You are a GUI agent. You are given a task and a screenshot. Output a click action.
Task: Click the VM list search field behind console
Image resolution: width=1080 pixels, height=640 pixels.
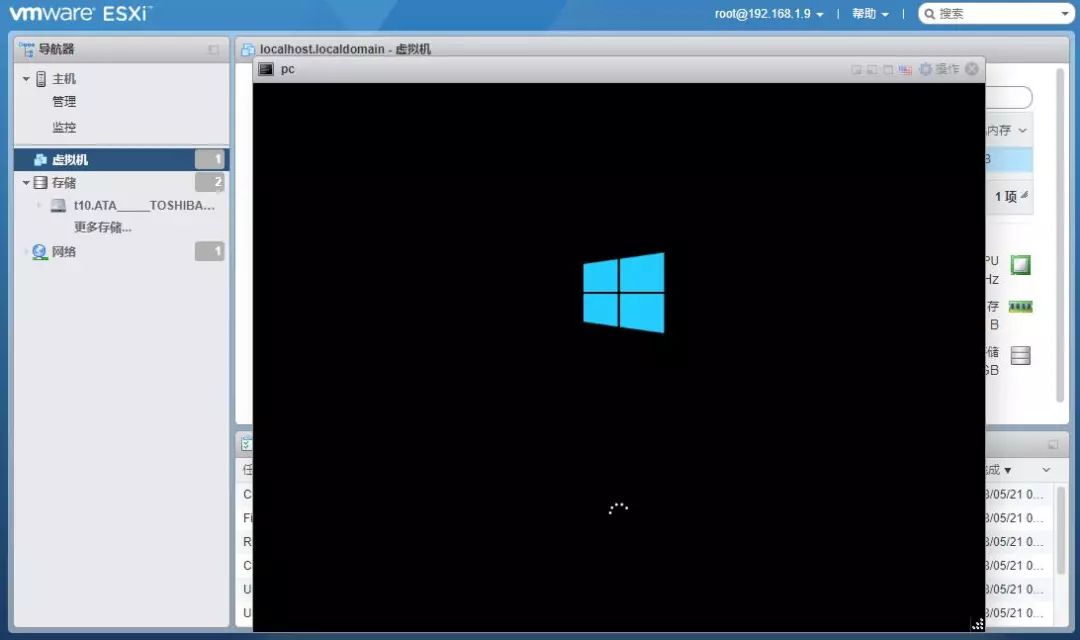[x=1008, y=97]
